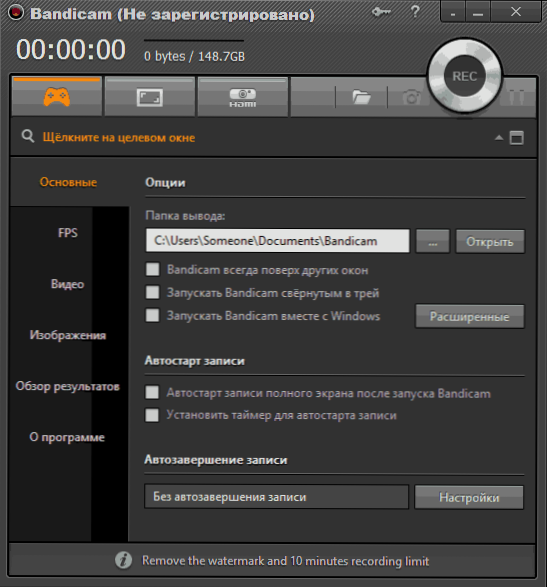
Task: Click the Расширенные button
Action: tap(469, 316)
